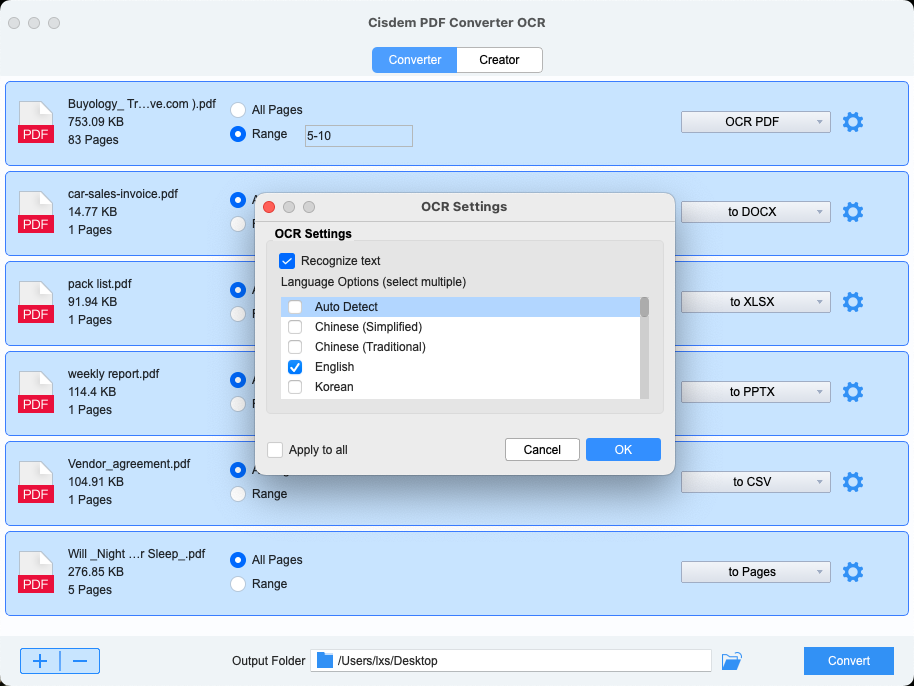Click blue folder icon in output path field
This screenshot has height=686, width=914.
[325, 660]
